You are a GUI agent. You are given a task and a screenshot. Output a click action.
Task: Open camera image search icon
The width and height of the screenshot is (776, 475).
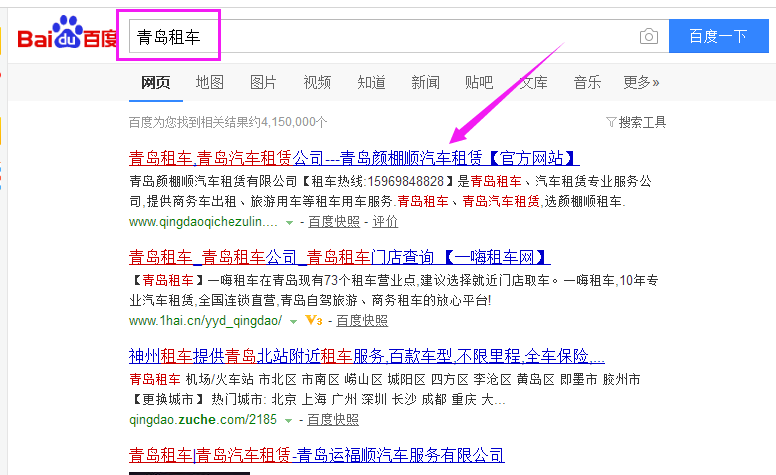click(x=649, y=37)
